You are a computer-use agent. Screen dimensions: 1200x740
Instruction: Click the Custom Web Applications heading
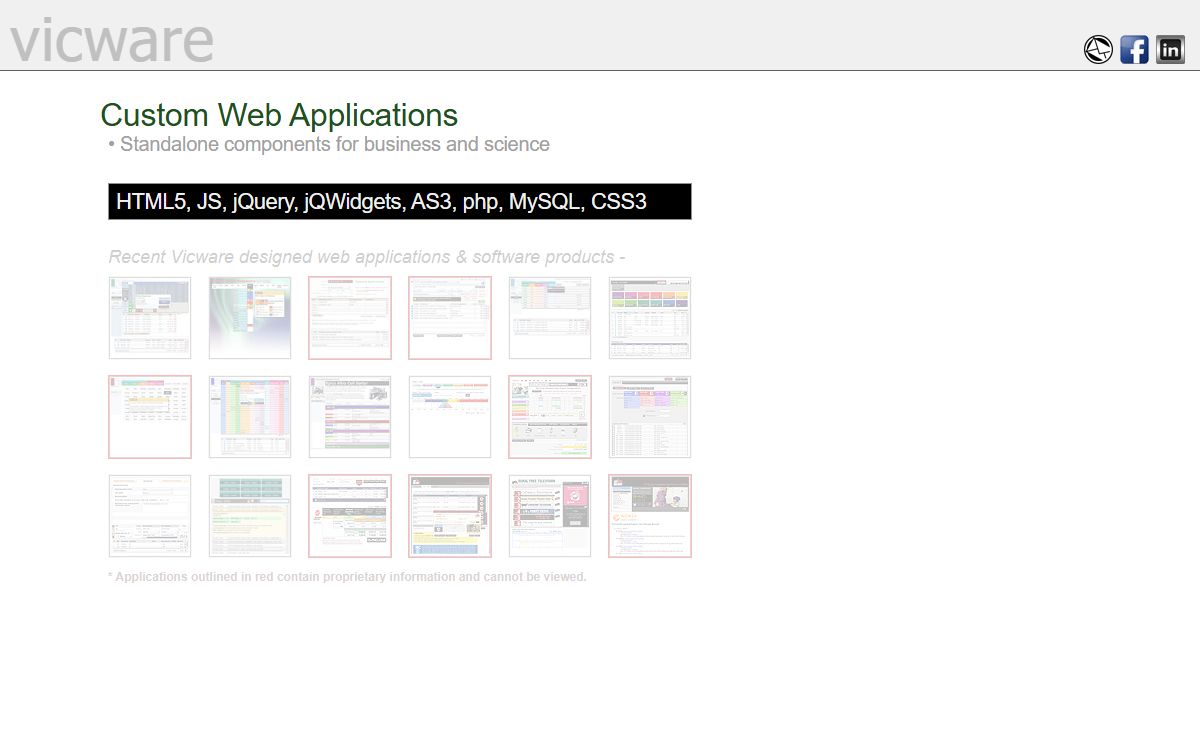point(279,115)
